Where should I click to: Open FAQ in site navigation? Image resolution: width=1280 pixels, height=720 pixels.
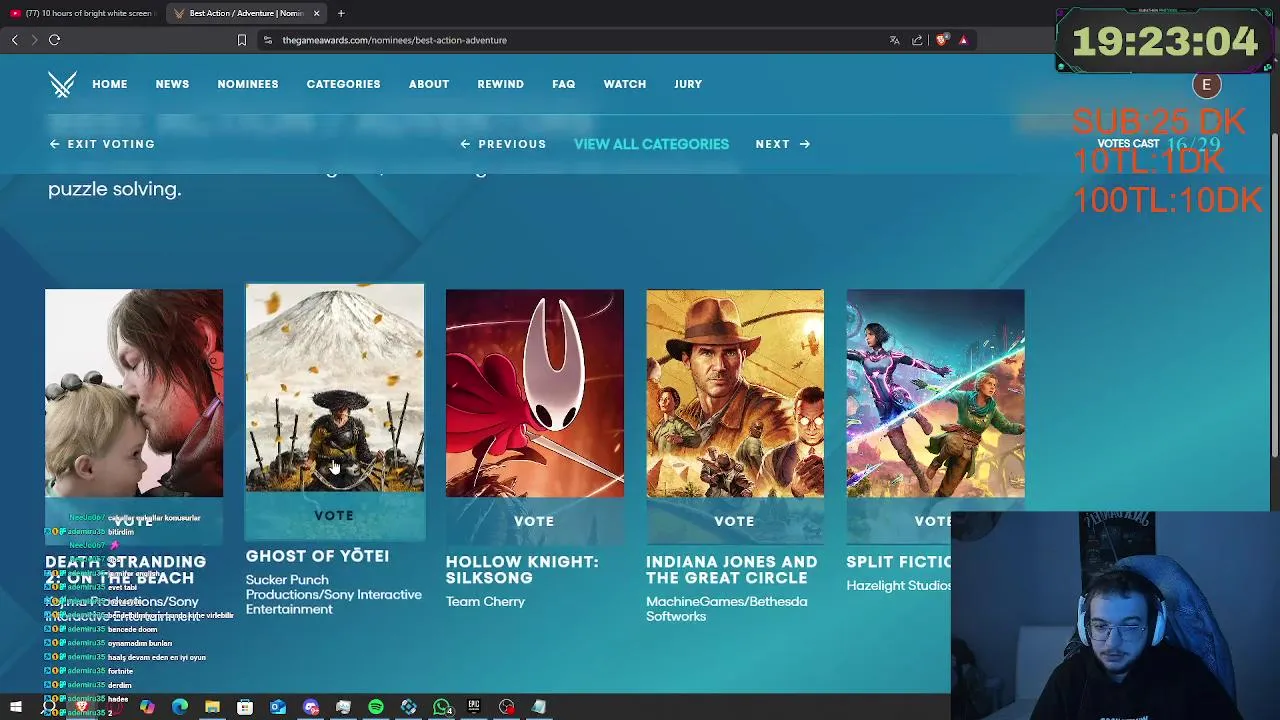(563, 84)
